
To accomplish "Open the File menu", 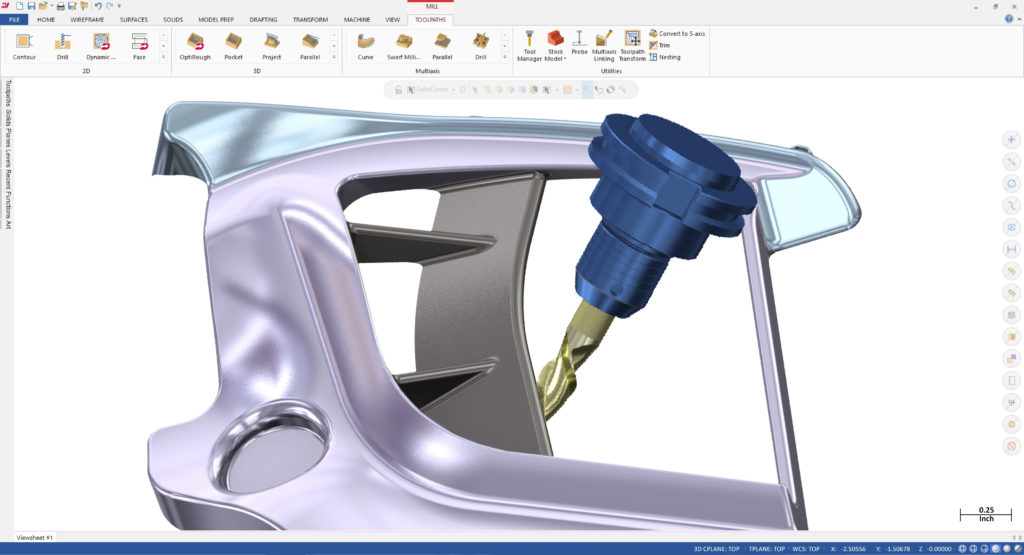I will tap(14, 20).
